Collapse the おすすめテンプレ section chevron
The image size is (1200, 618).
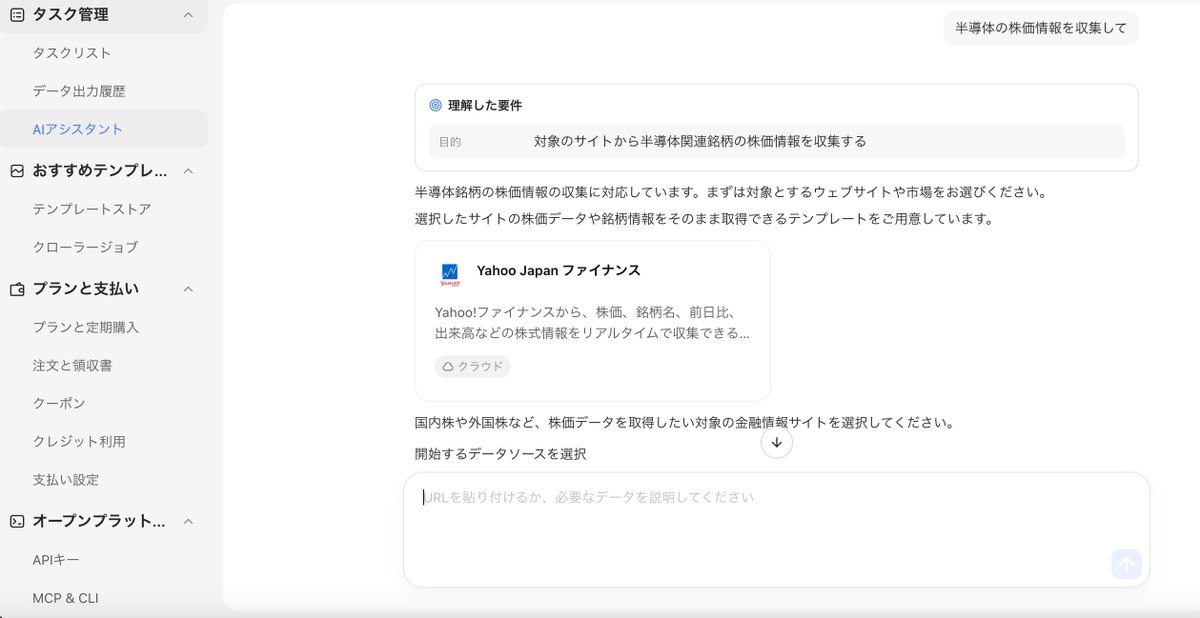point(188,171)
